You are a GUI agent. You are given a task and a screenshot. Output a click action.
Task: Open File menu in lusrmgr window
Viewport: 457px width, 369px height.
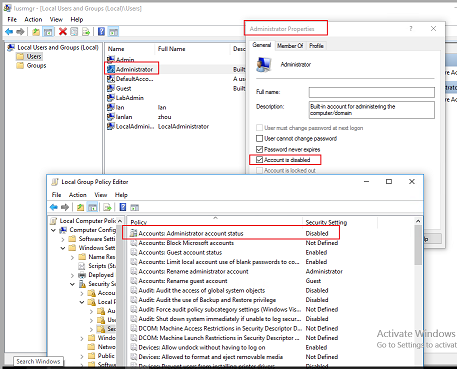pyautogui.click(x=12, y=19)
